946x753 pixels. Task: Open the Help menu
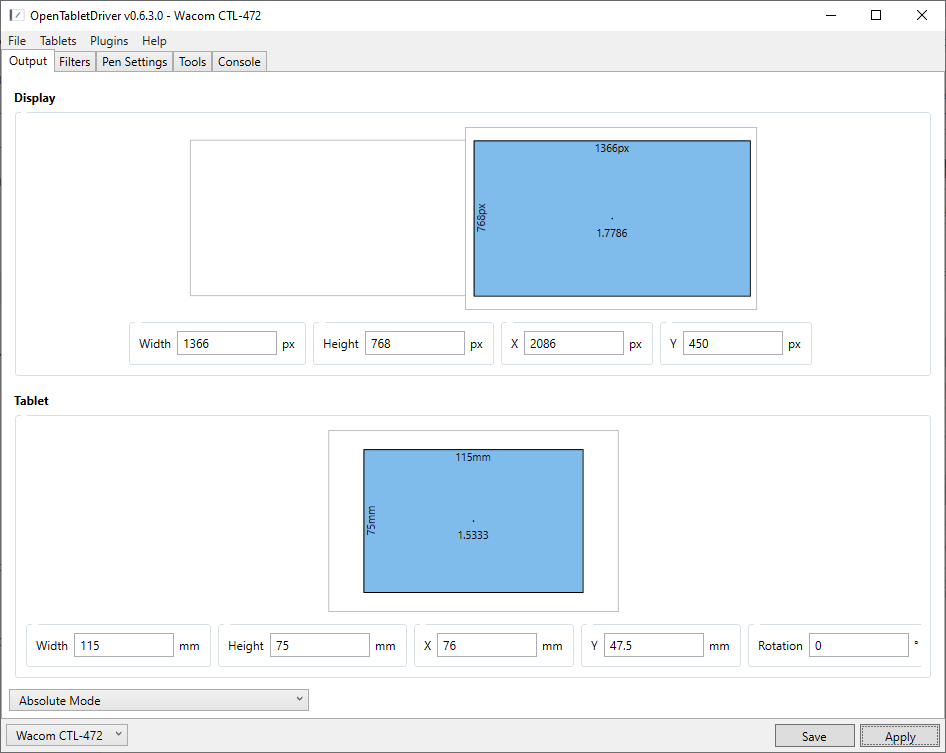tap(154, 41)
